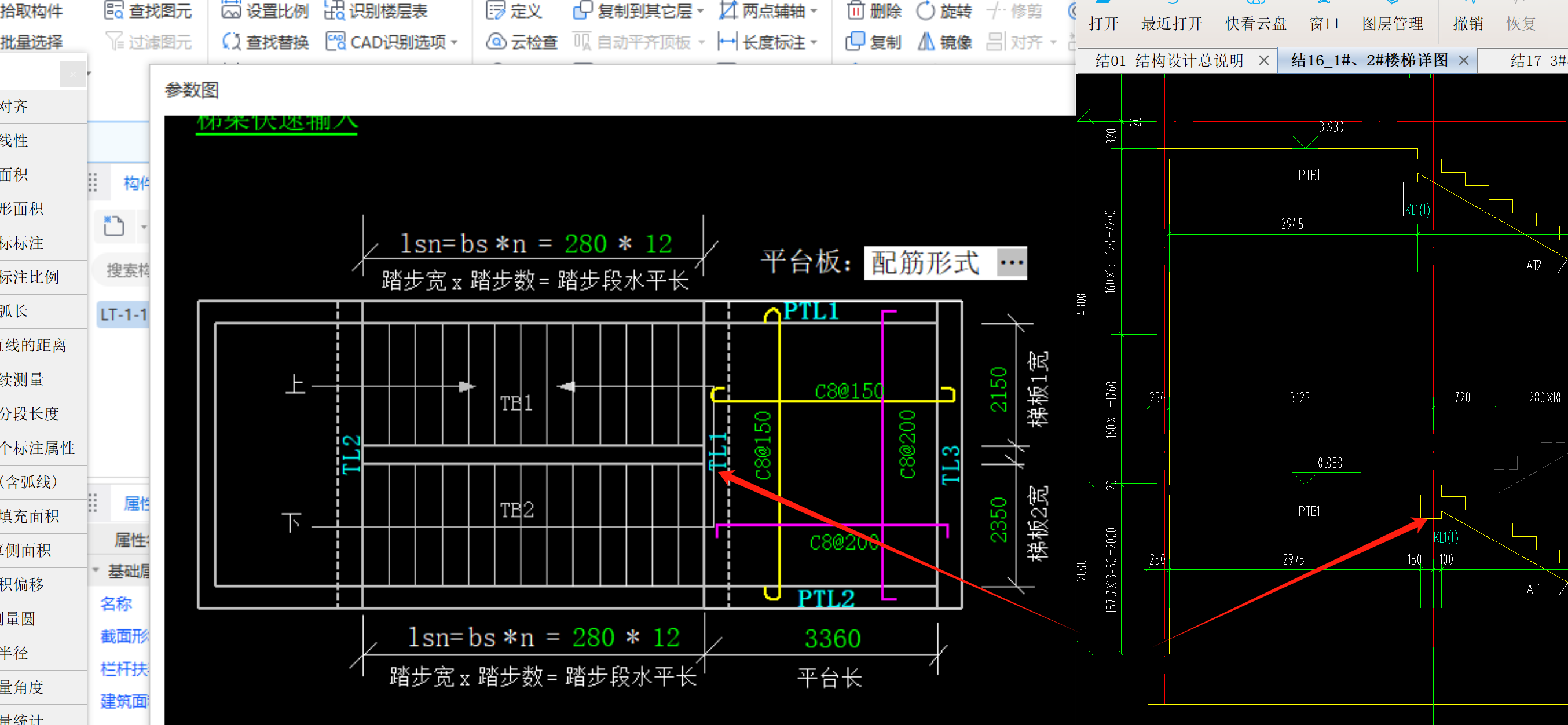The image size is (1568, 725).
Task: Select LT-1-1 in the component list
Action: pos(123,314)
